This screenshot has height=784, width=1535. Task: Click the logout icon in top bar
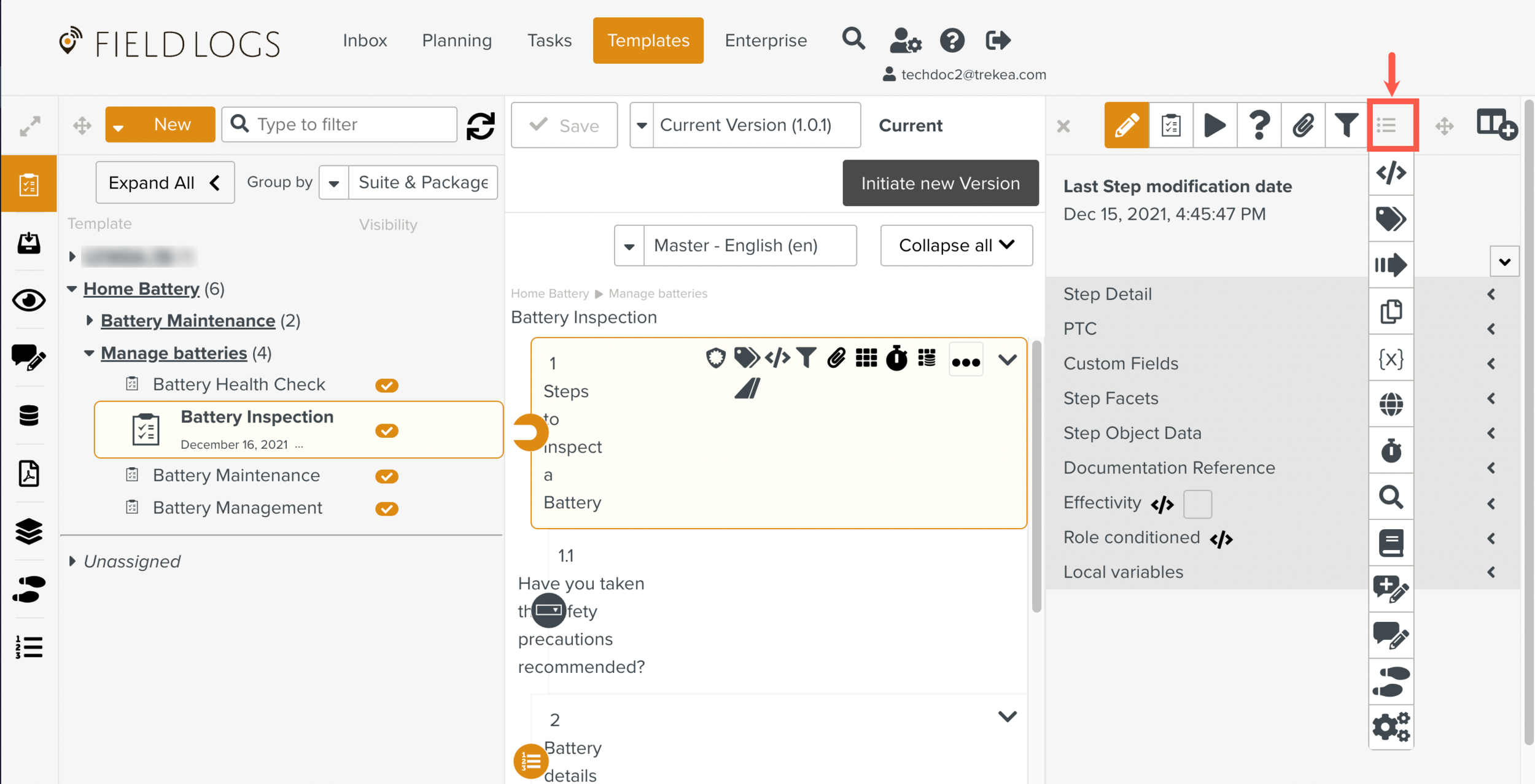[x=997, y=41]
